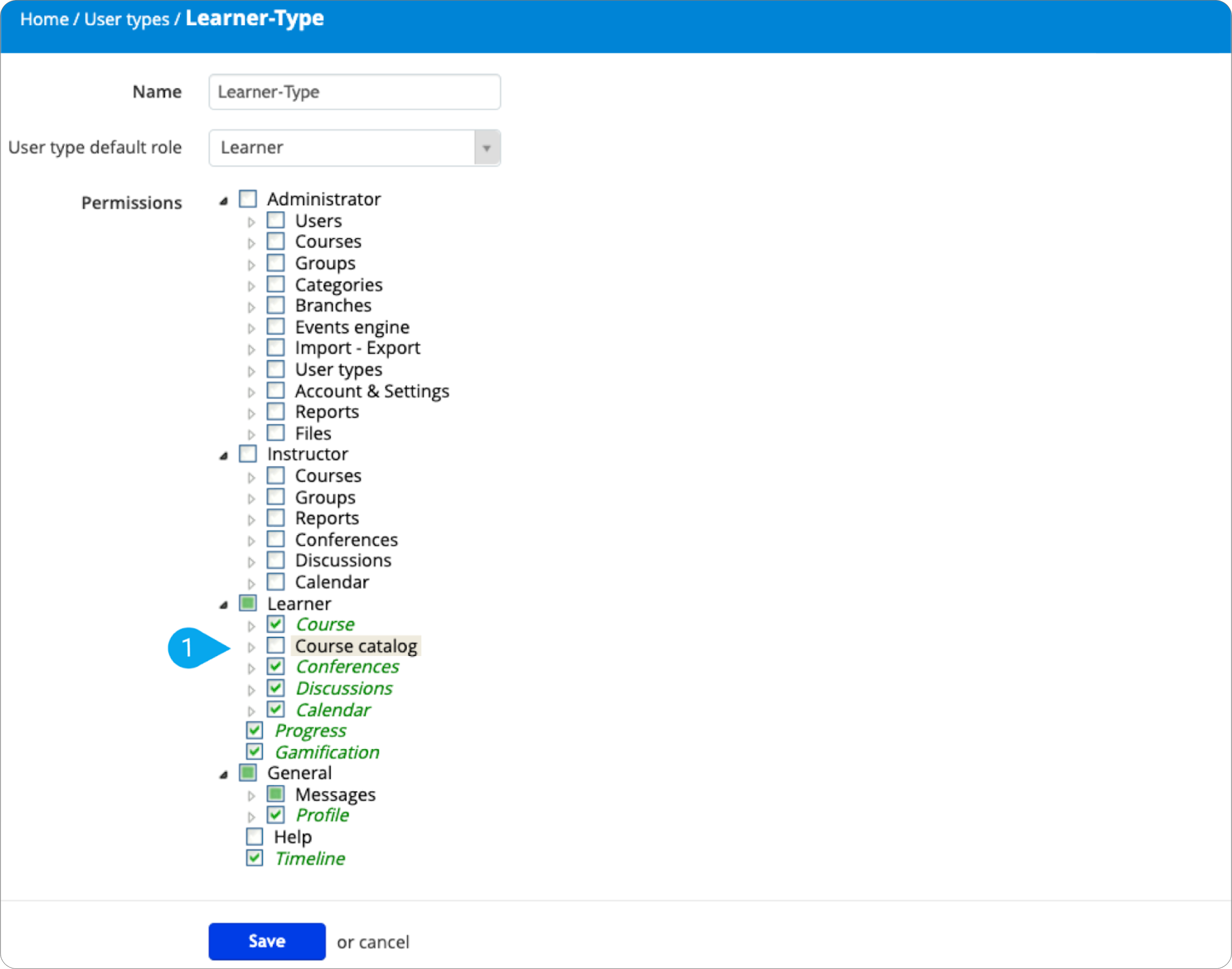Expand the Users node under Administrator
1232x969 pixels.
coord(252,223)
